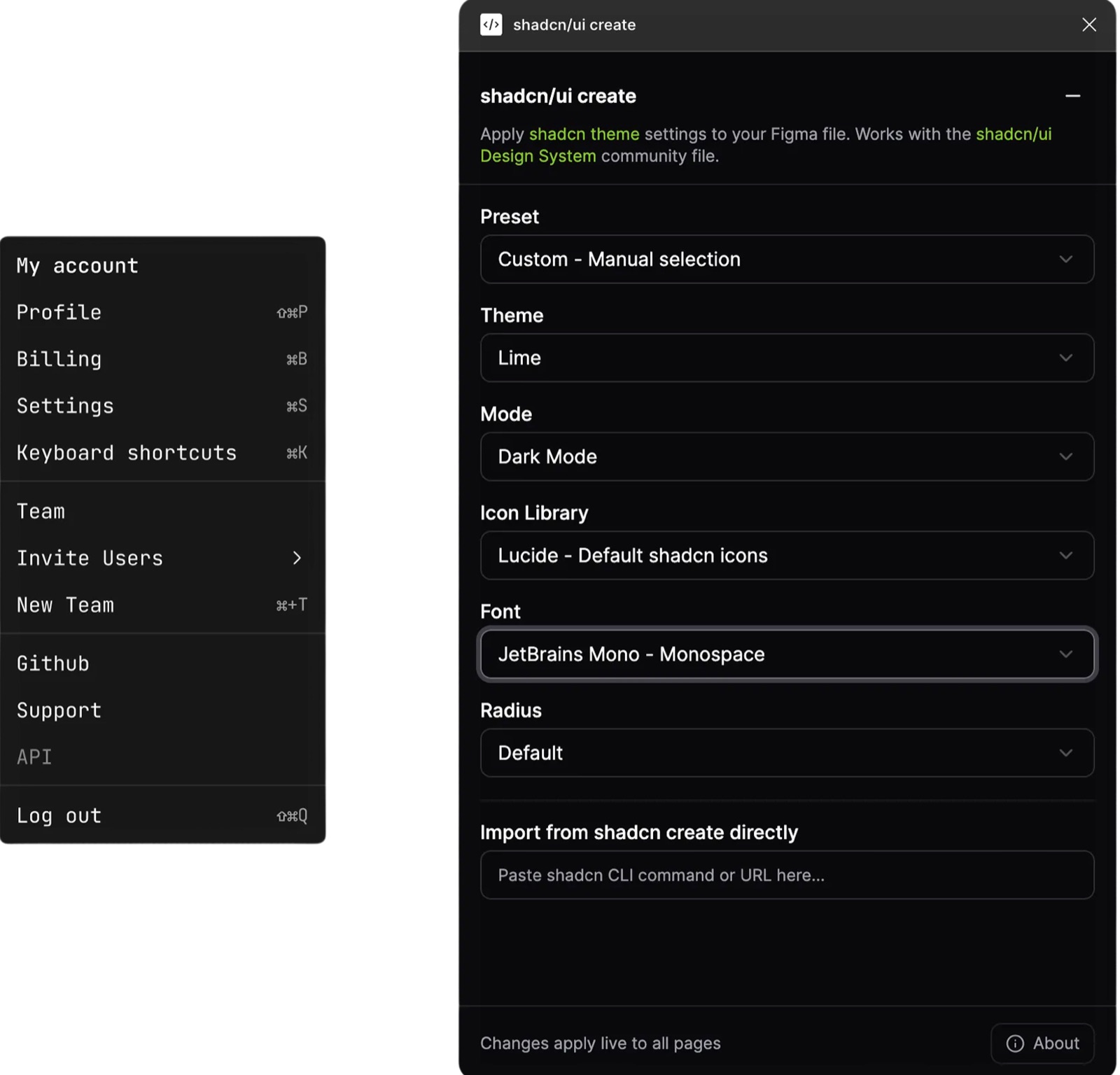Click the info icon in About button

coord(1014,1043)
